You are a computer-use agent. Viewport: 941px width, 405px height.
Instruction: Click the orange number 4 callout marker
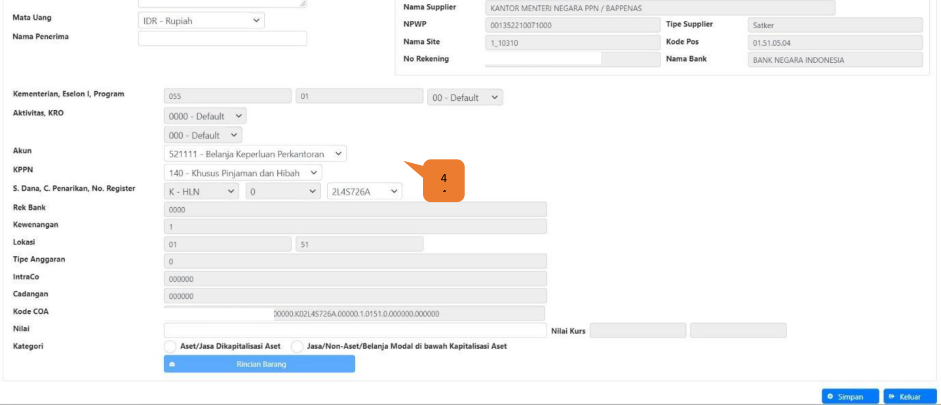point(443,181)
